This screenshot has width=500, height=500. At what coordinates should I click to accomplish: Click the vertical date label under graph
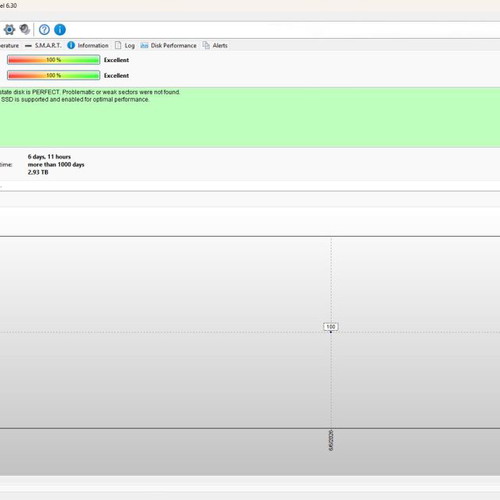point(331,440)
